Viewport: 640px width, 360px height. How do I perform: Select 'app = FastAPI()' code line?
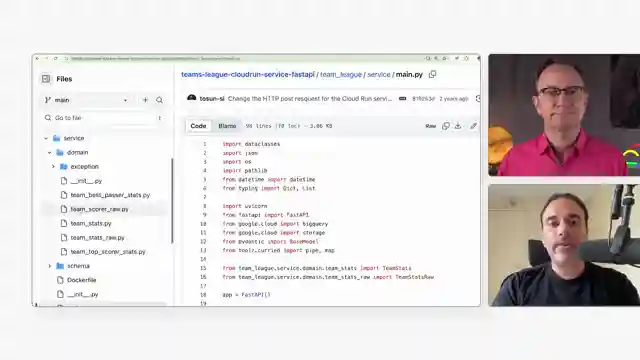[x=246, y=295]
